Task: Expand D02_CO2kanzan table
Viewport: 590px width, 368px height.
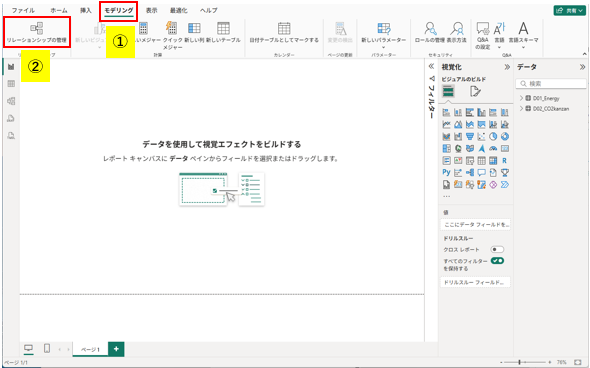Action: (x=522, y=108)
